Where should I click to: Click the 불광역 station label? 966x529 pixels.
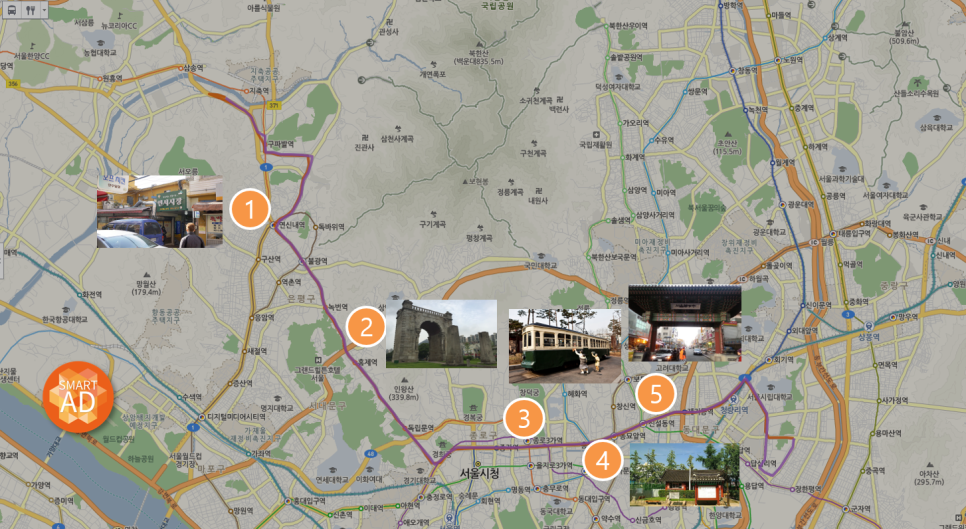(x=317, y=261)
